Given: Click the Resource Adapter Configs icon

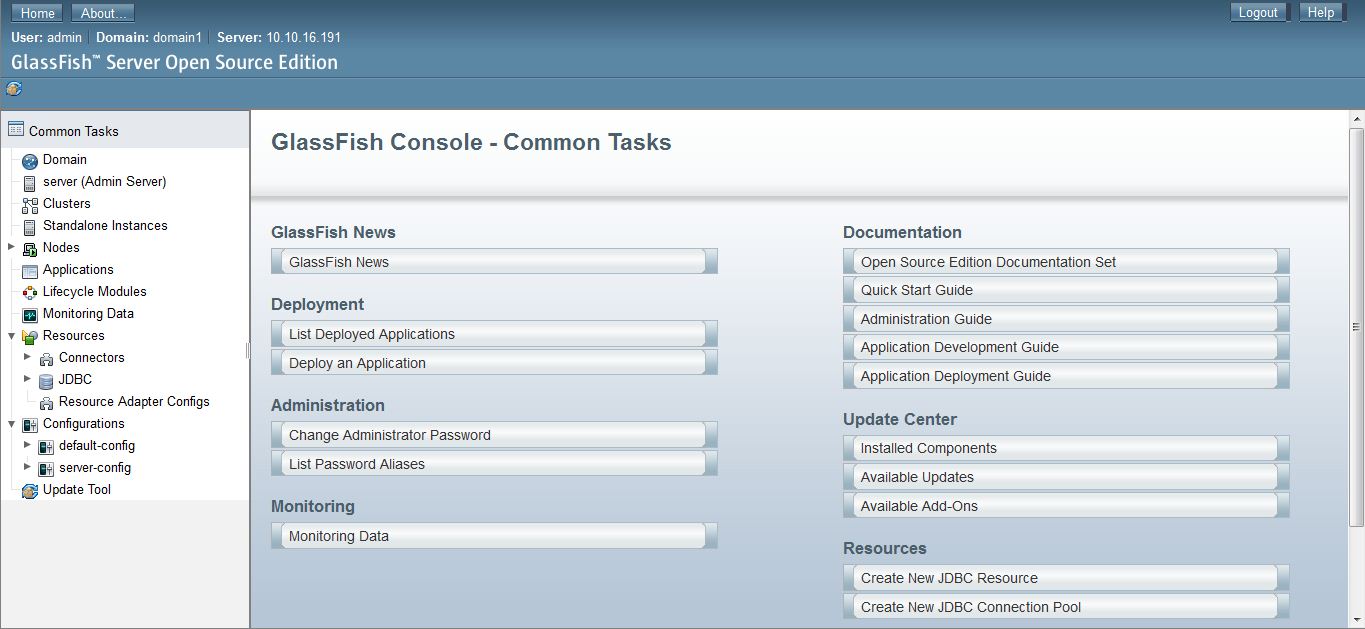Looking at the screenshot, I should tap(46, 402).
